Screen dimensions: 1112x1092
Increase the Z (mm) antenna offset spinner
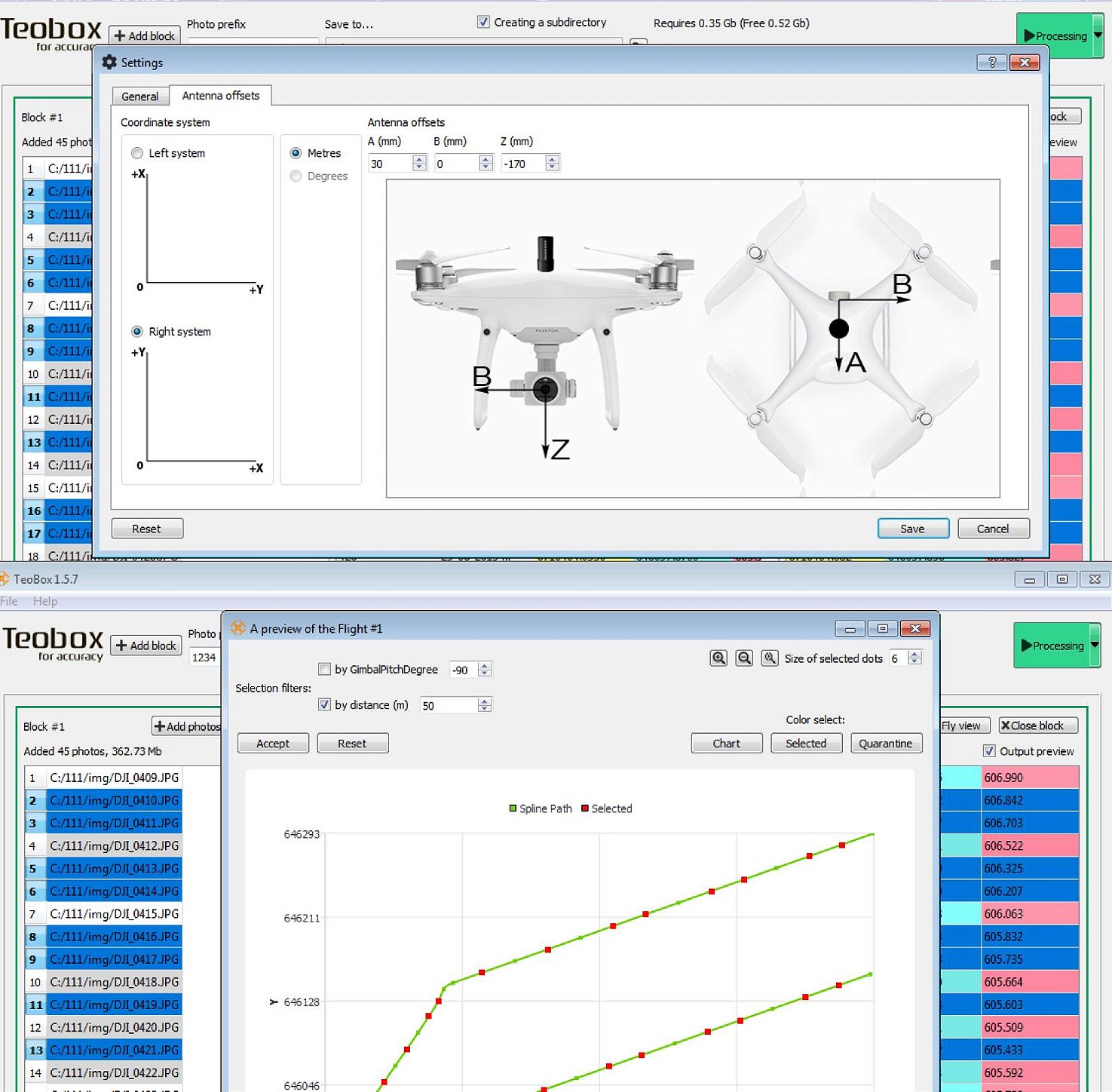[x=553, y=159]
